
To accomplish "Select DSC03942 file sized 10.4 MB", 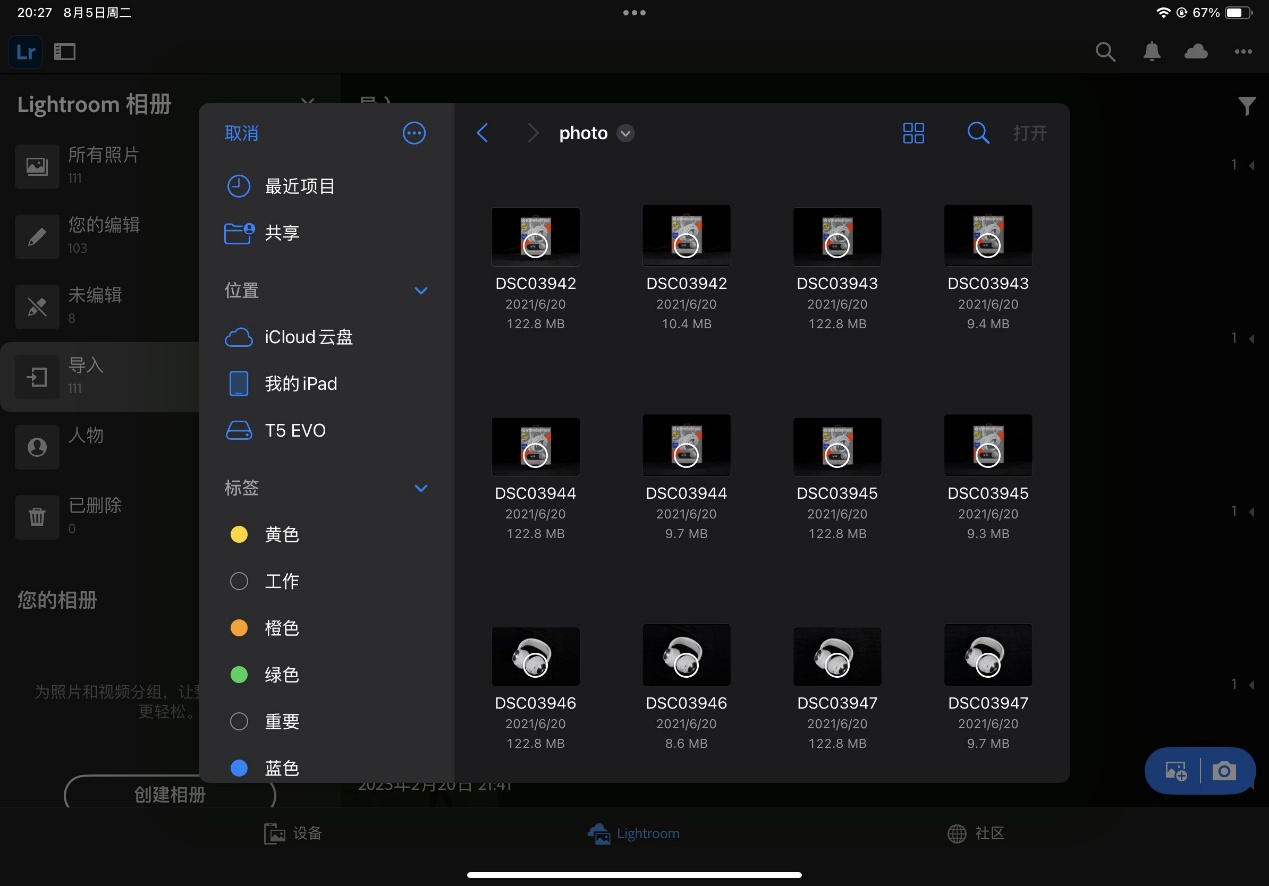I will click(687, 268).
